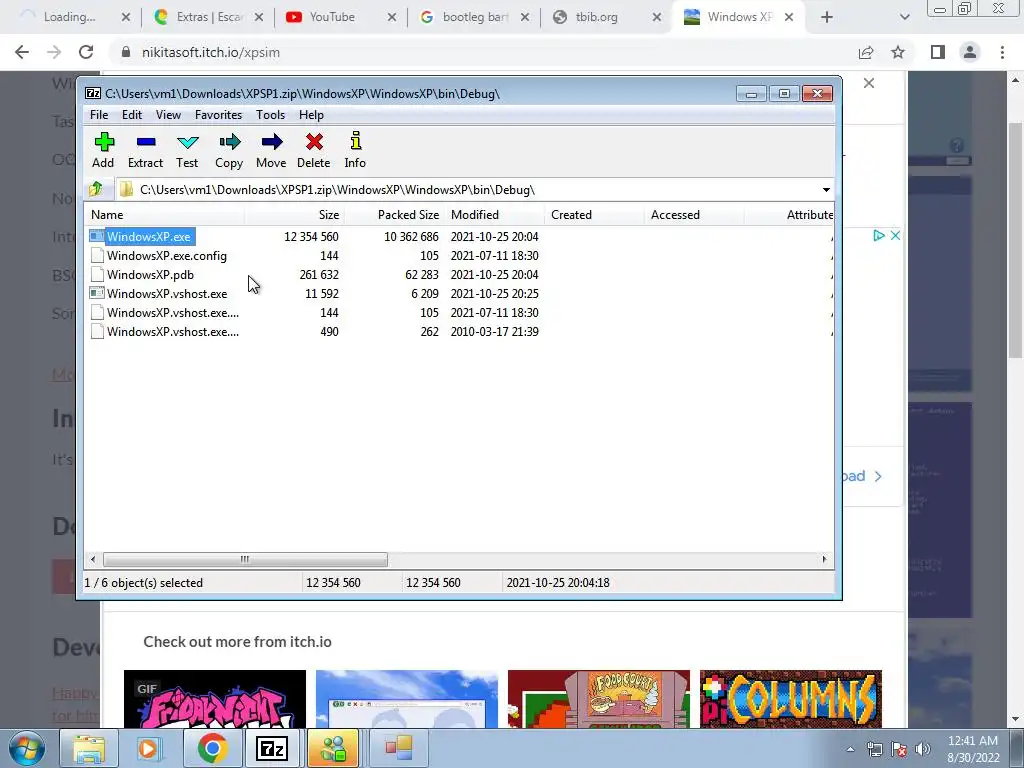Click the Chrome share page icon
The height and width of the screenshot is (768, 1024).
[x=866, y=52]
